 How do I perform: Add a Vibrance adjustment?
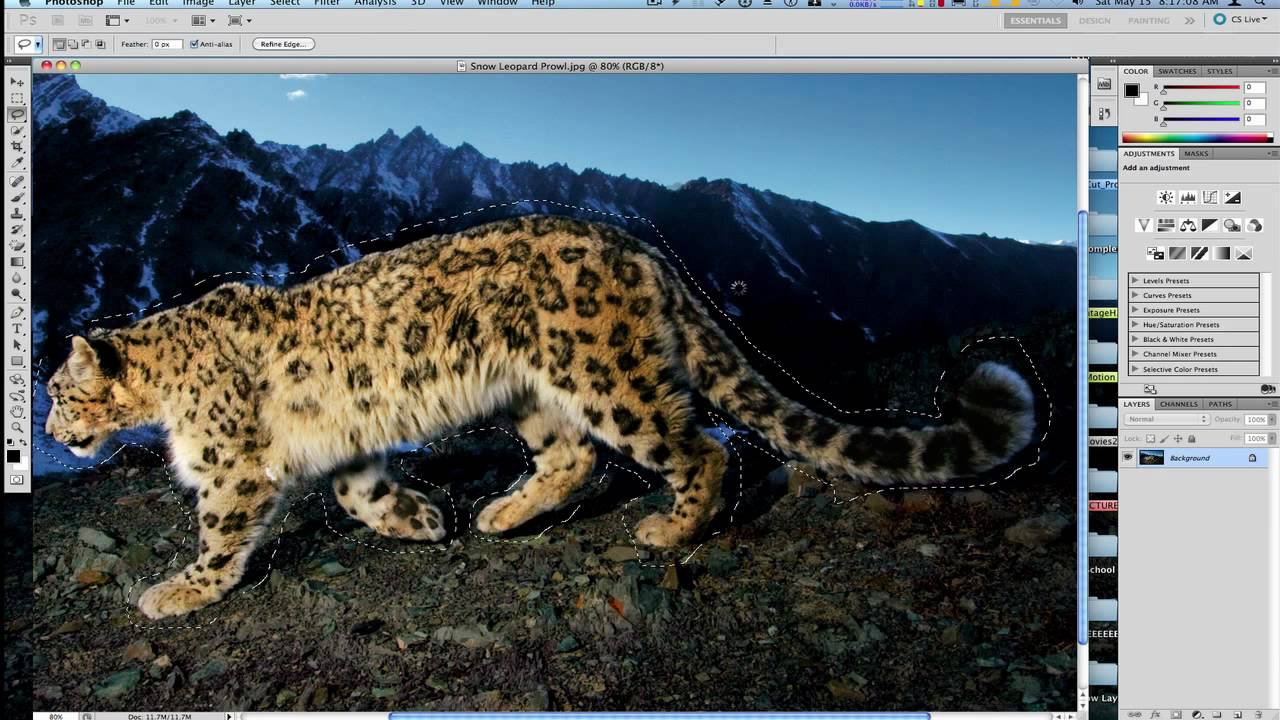(1144, 226)
